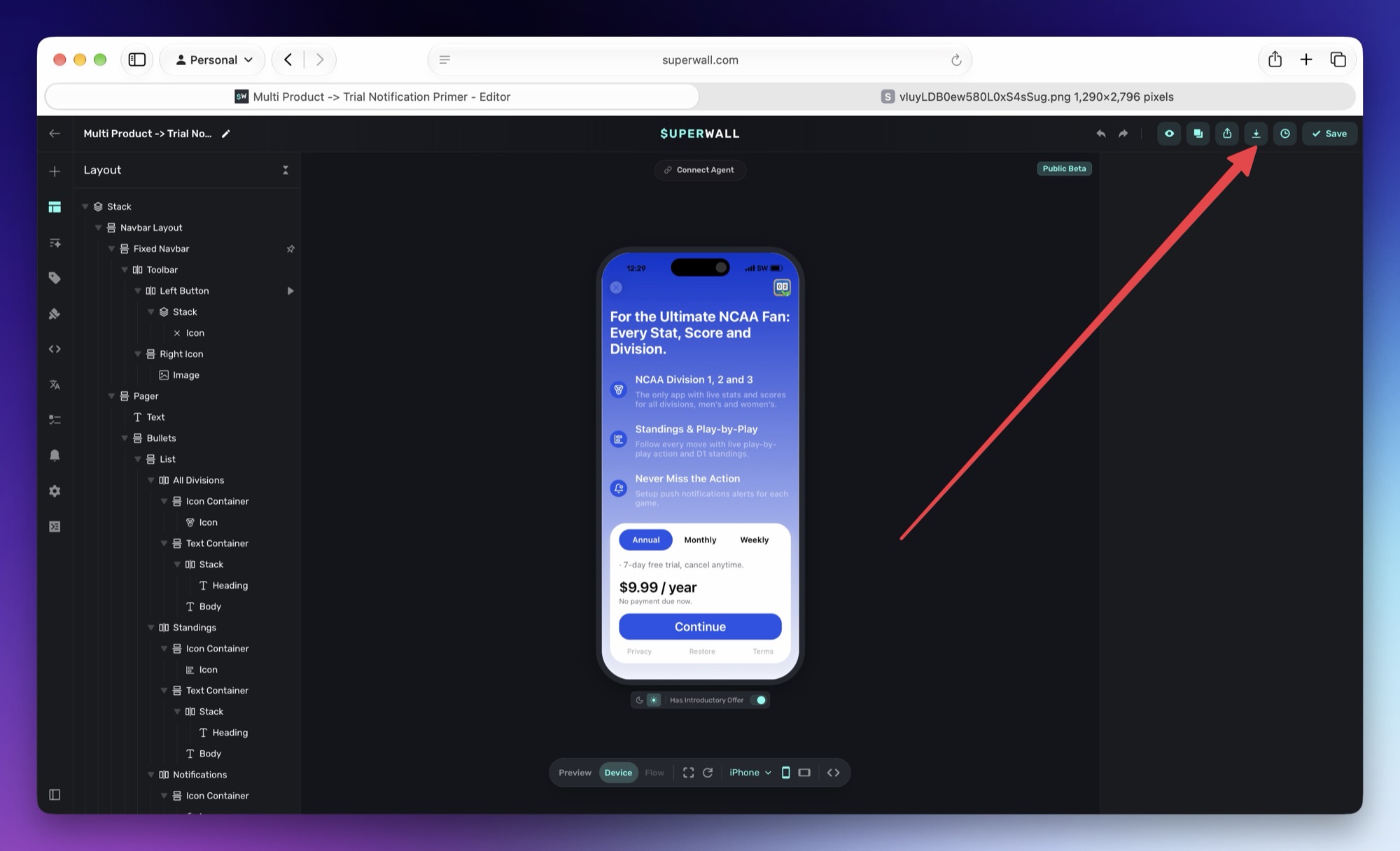Select the Right Icon layer row

click(x=188, y=354)
